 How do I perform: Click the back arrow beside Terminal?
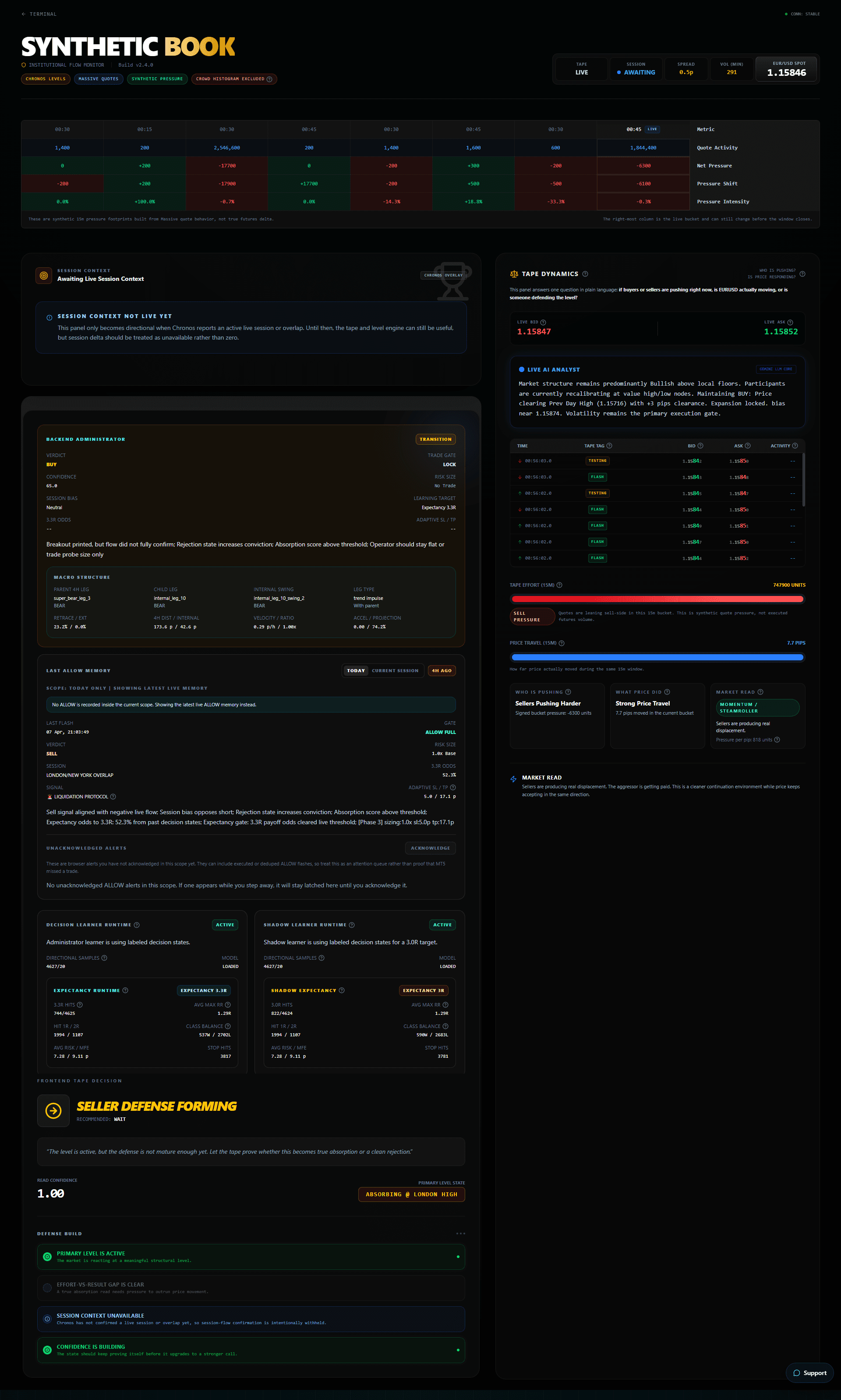[x=23, y=14]
